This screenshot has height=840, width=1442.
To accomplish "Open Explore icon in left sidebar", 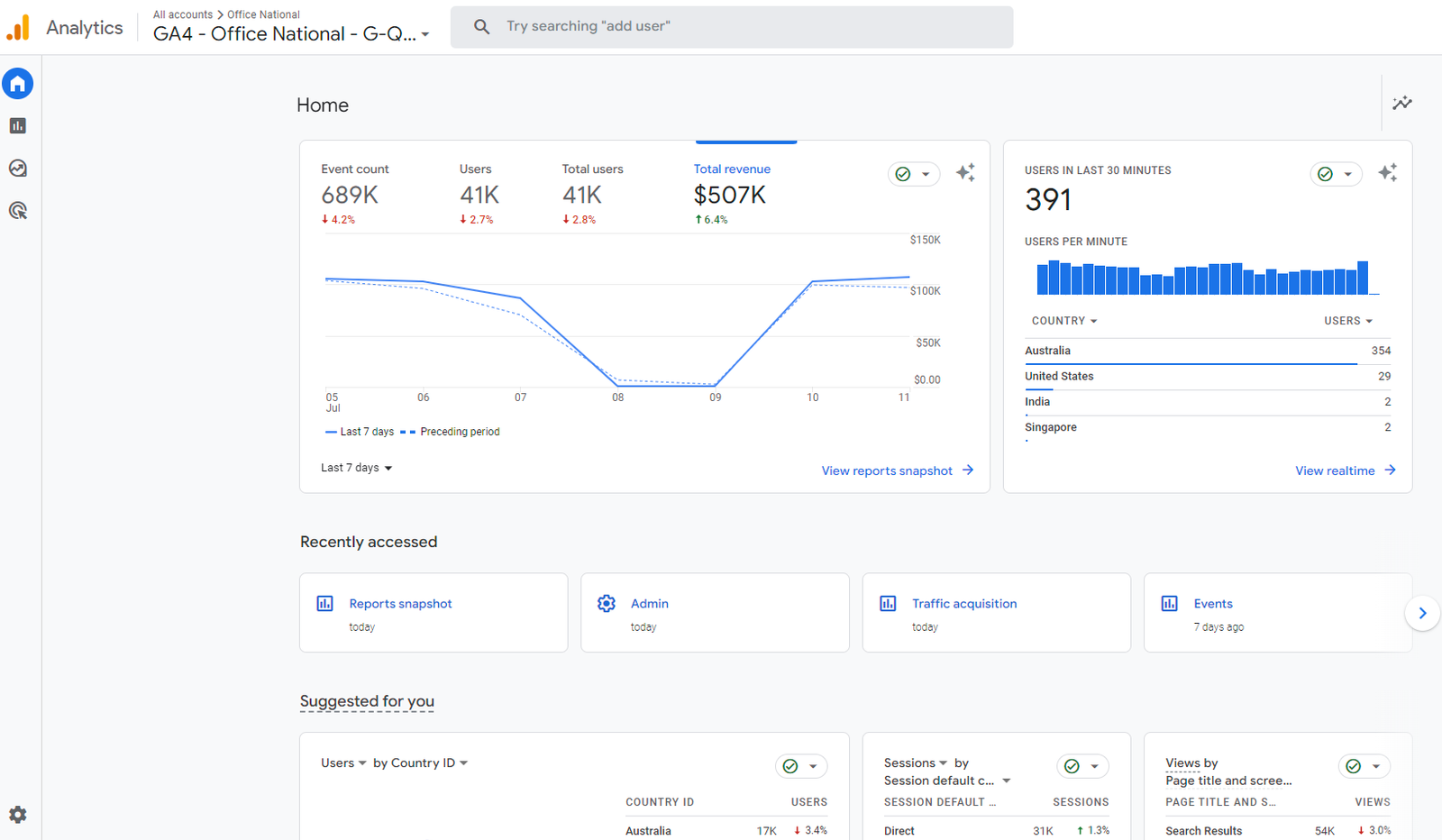I will click(18, 169).
